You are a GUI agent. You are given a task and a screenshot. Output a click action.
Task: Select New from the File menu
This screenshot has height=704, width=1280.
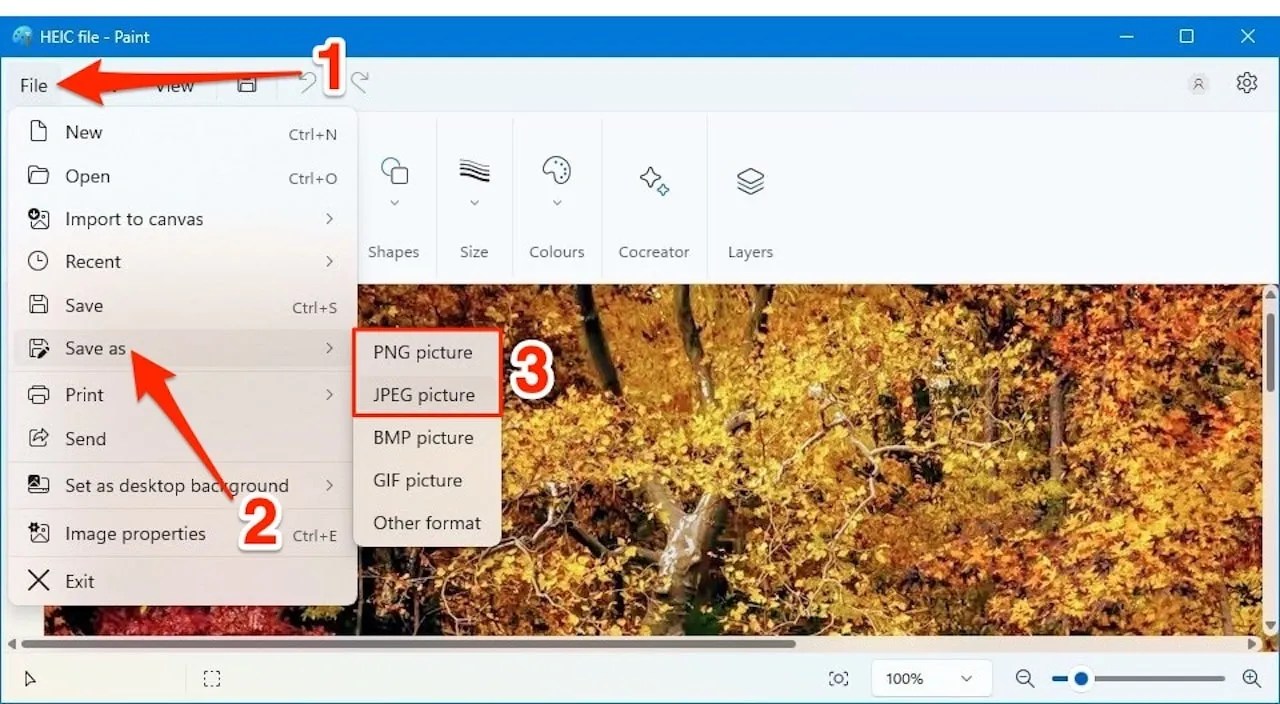(x=83, y=131)
